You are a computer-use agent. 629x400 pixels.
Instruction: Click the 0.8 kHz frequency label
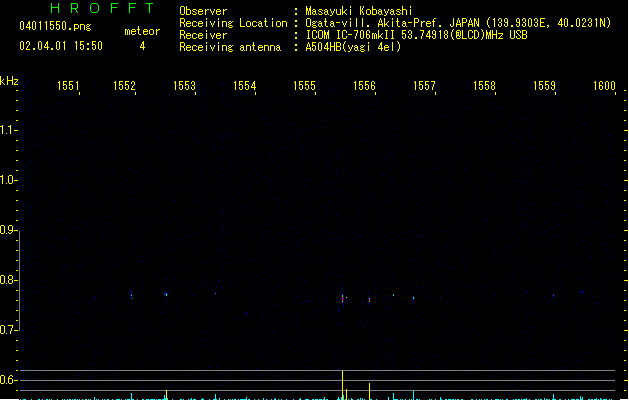[x=8, y=280]
